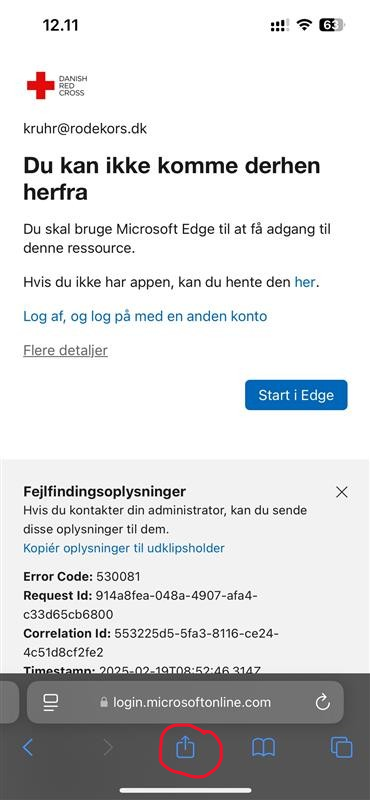Tap the Safari share icon
Image resolution: width=370 pixels, height=800 pixels.
(x=186, y=747)
